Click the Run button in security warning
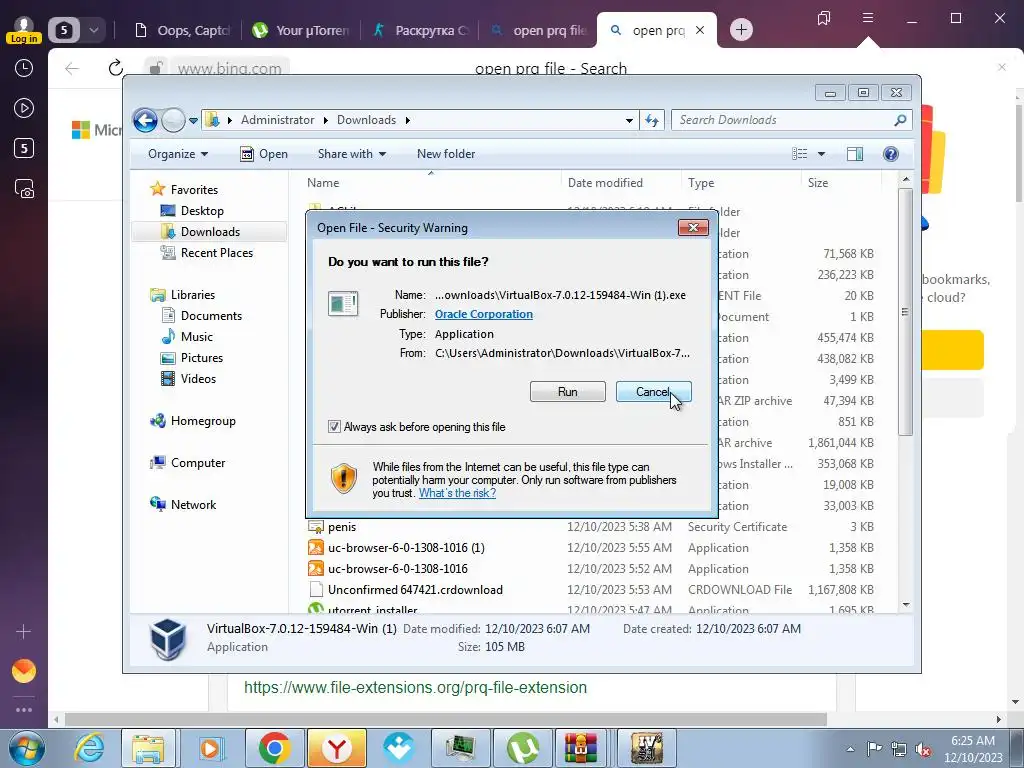The height and width of the screenshot is (768, 1024). pyautogui.click(x=567, y=392)
